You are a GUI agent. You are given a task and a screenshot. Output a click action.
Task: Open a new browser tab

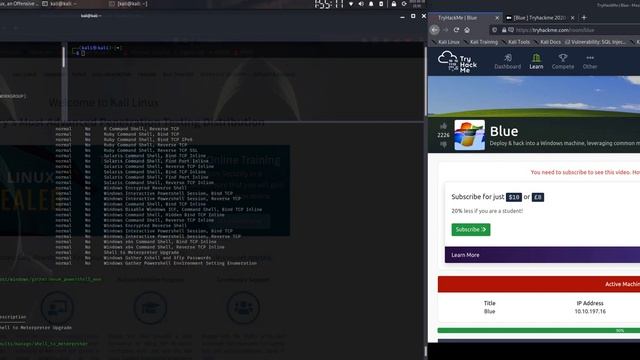pos(584,18)
